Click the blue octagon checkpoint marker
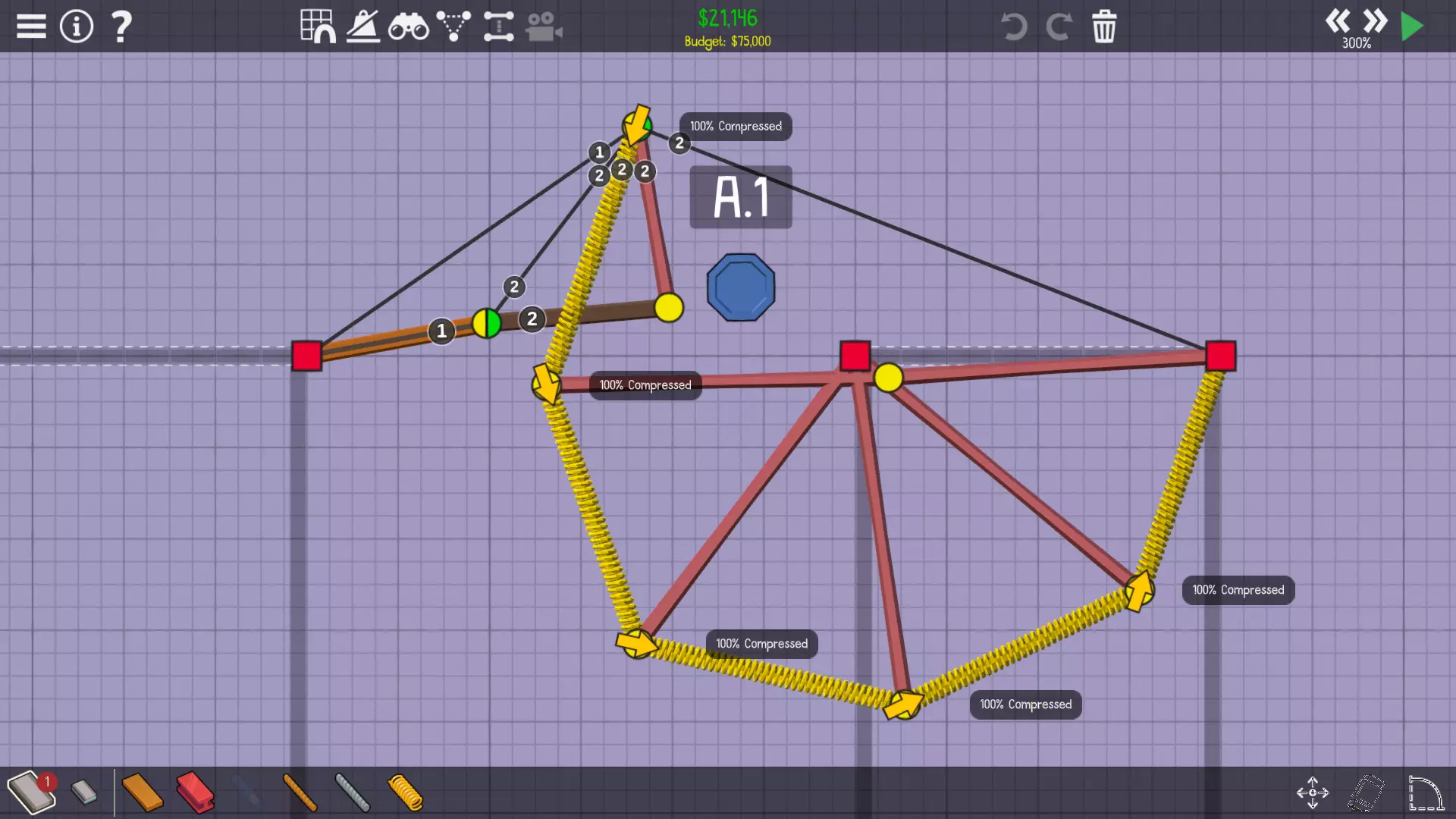 tap(741, 287)
